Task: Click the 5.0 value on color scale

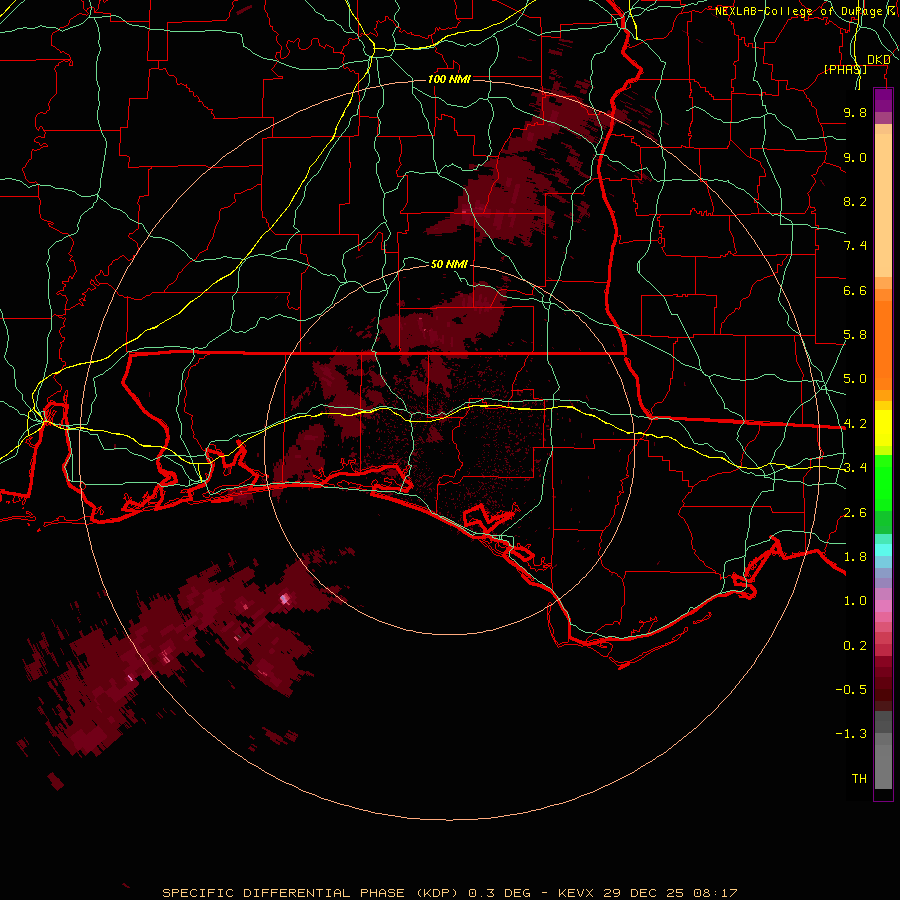Action: 855,379
